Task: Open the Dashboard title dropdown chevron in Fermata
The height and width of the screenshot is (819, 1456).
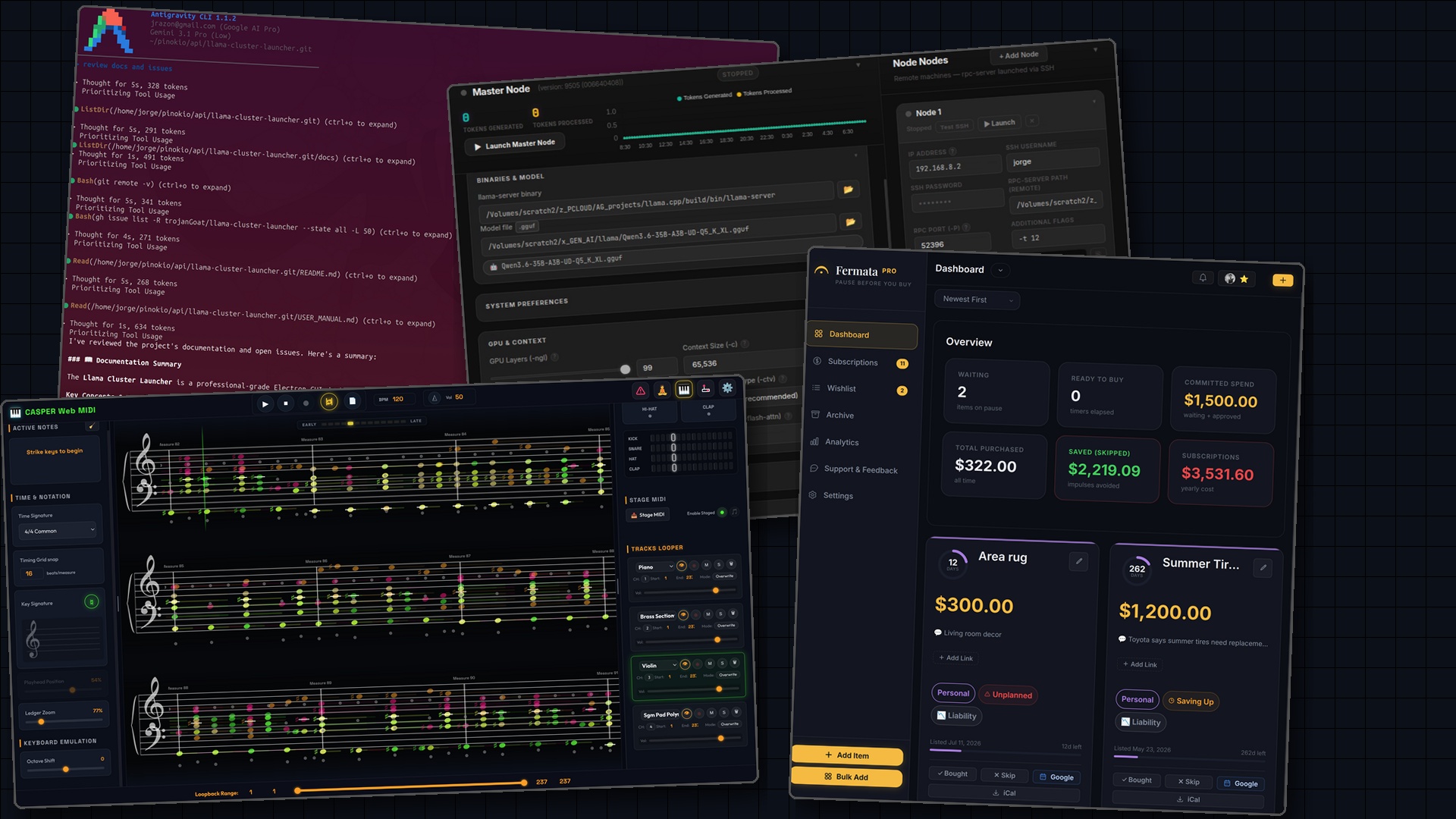Action: click(x=1000, y=270)
